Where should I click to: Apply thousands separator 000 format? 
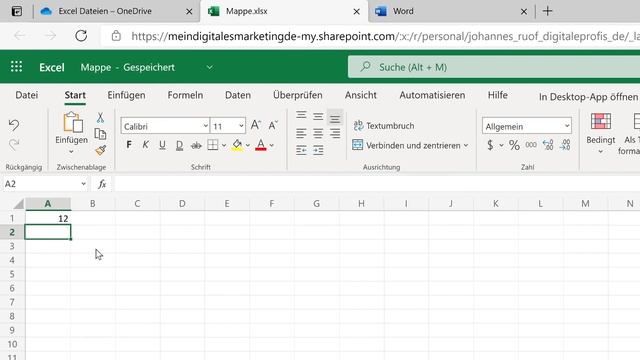(x=531, y=145)
